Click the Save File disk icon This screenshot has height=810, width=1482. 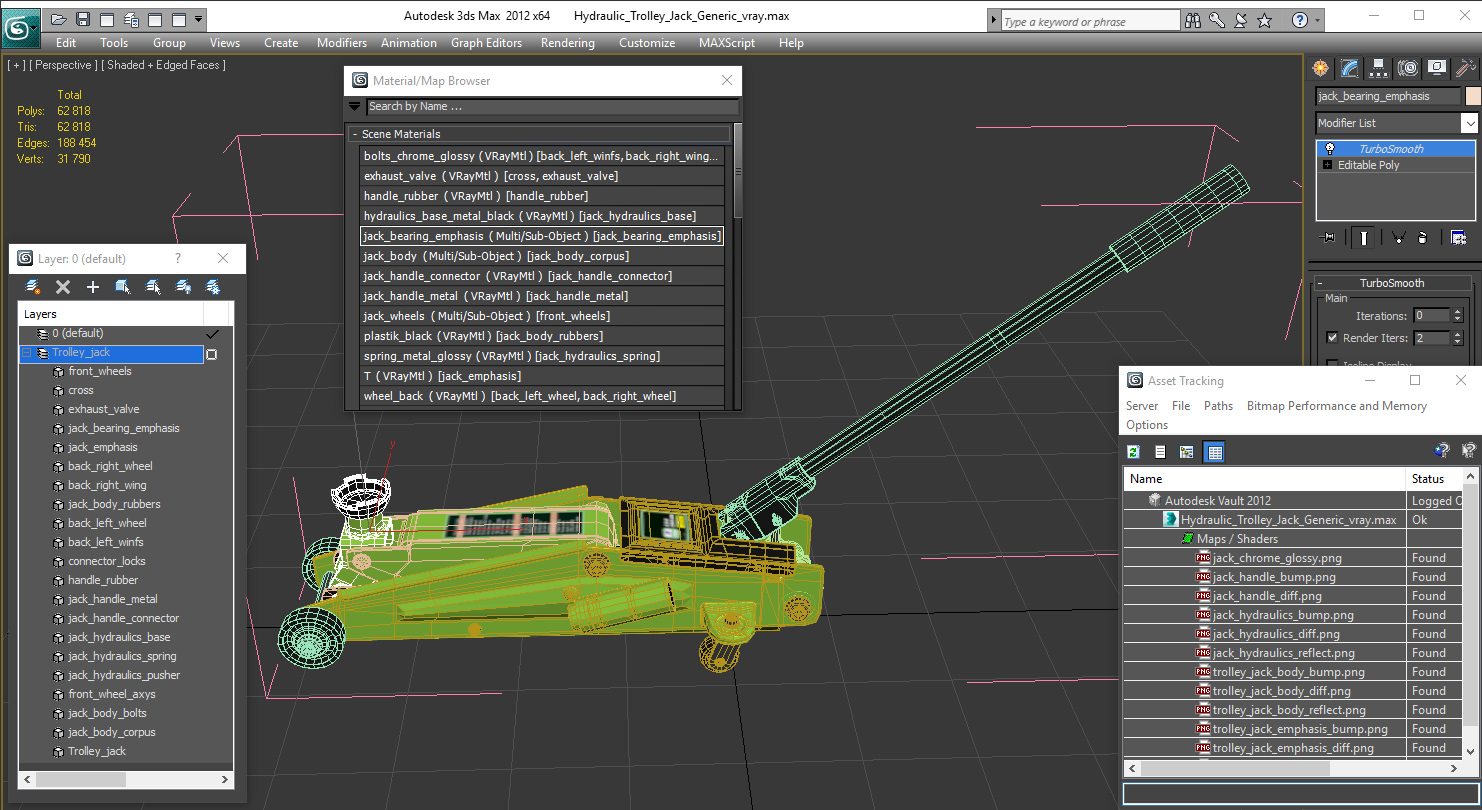pyautogui.click(x=83, y=19)
